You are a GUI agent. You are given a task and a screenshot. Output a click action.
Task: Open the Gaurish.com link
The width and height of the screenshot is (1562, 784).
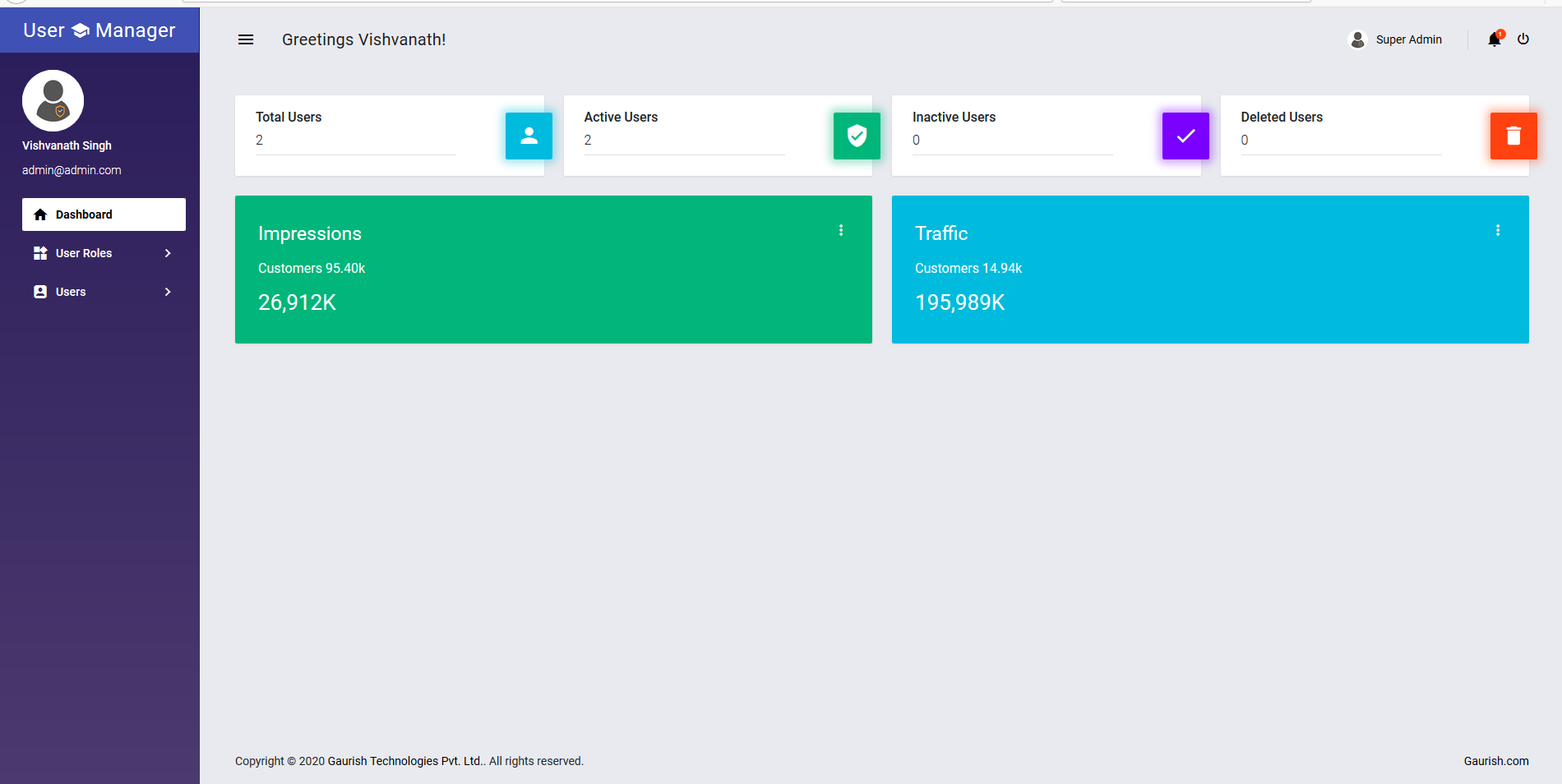[x=1495, y=761]
